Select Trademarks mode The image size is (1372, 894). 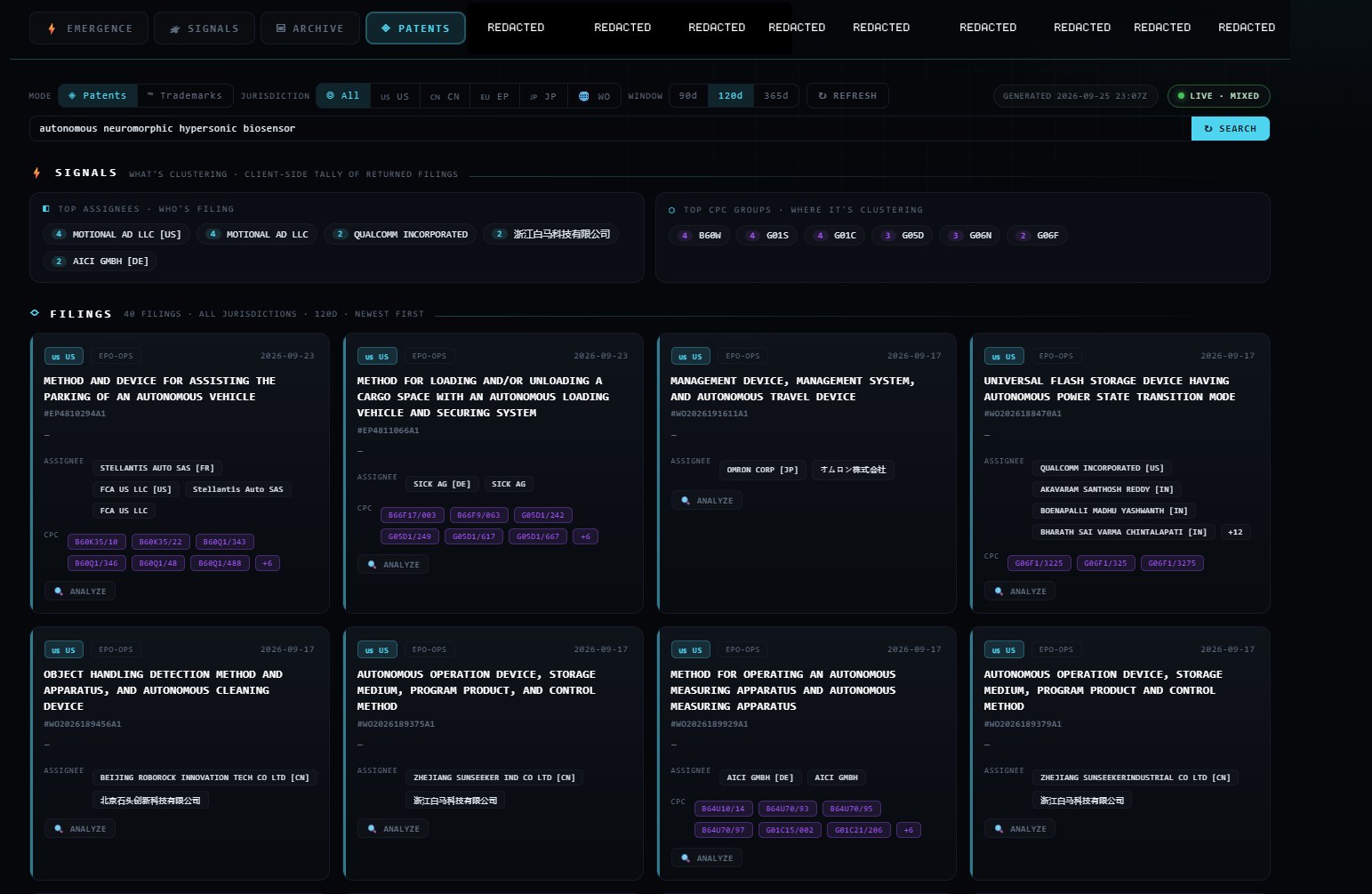coord(185,95)
